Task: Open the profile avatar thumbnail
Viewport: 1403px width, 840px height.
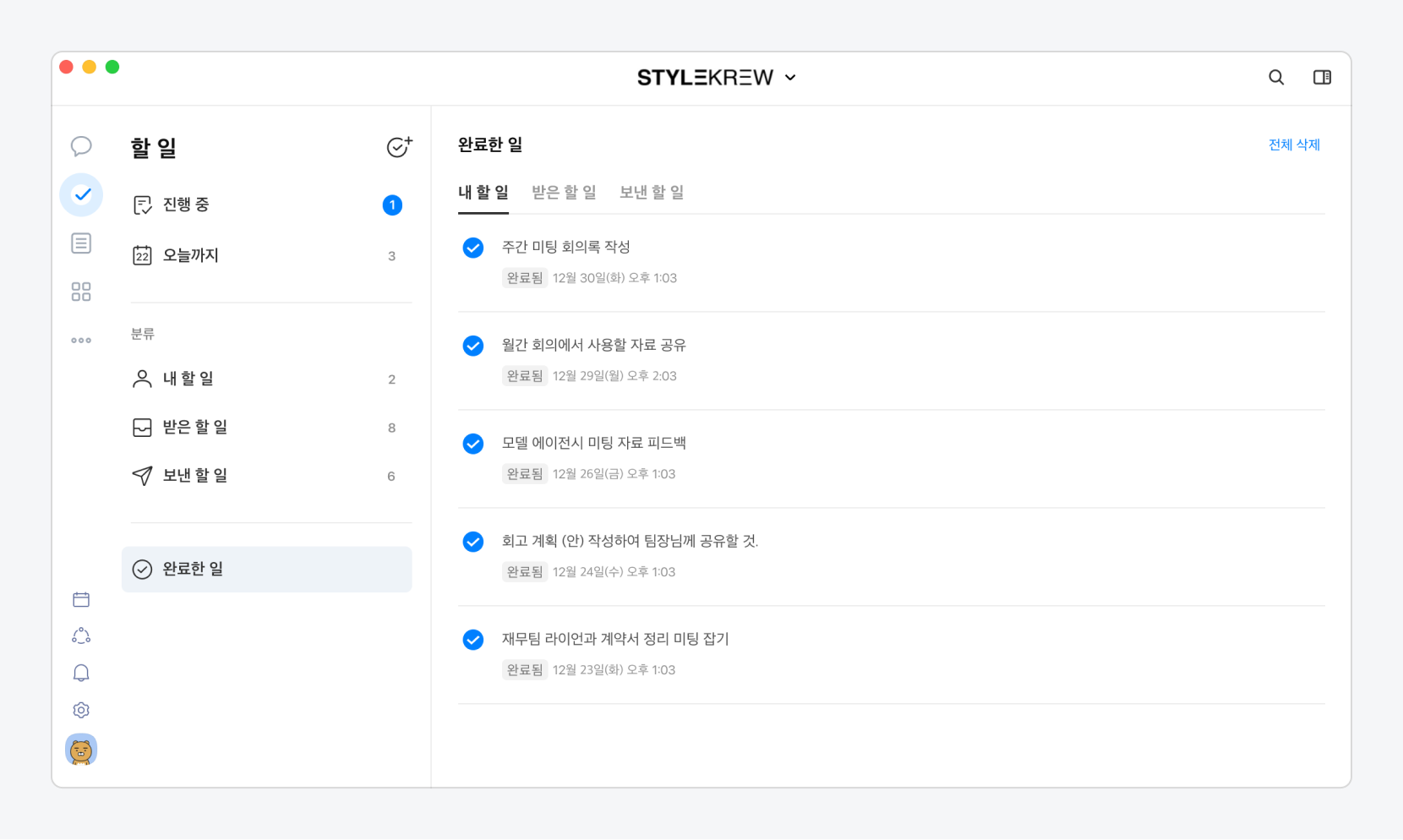Action: [81, 750]
